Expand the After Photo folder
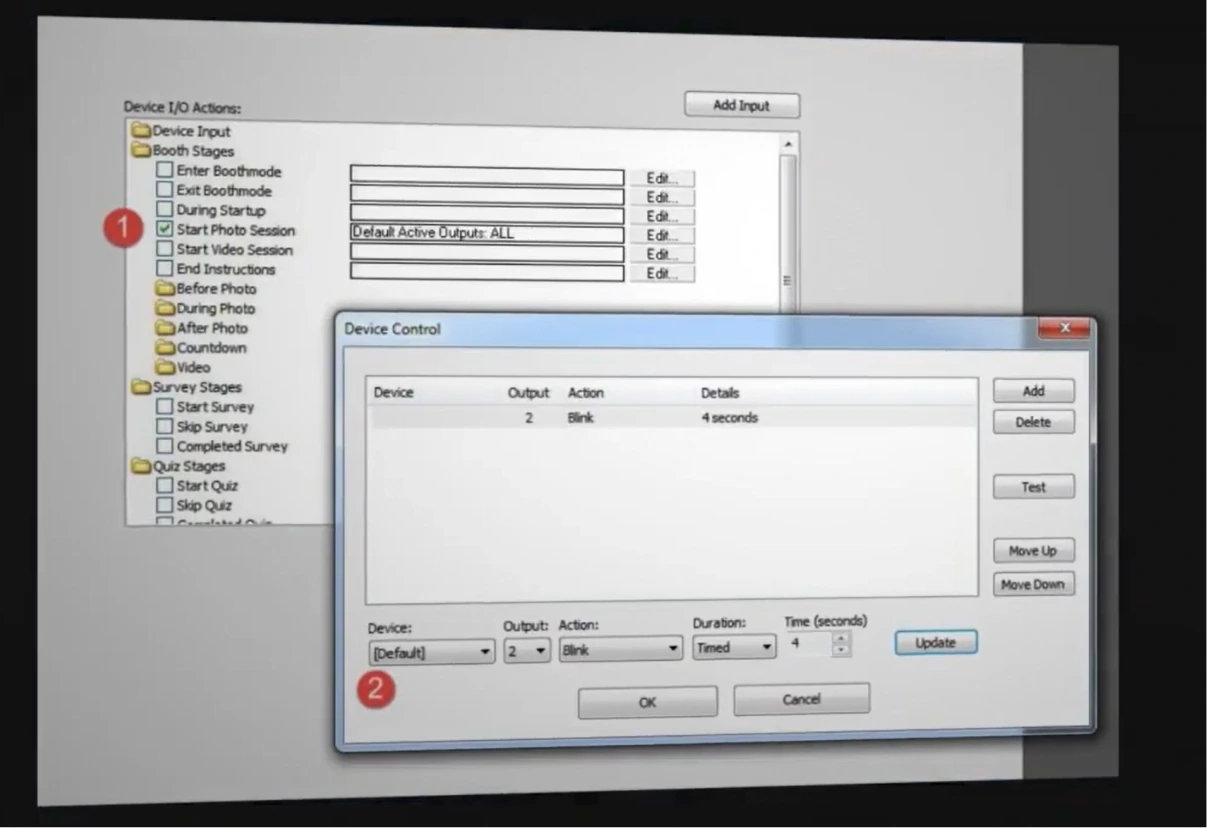The width and height of the screenshot is (1207, 828). click(x=201, y=328)
